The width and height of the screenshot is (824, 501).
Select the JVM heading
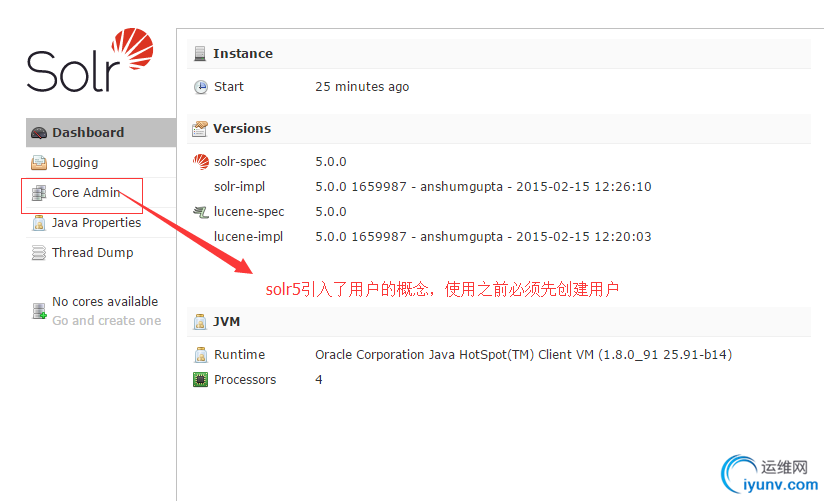[226, 322]
